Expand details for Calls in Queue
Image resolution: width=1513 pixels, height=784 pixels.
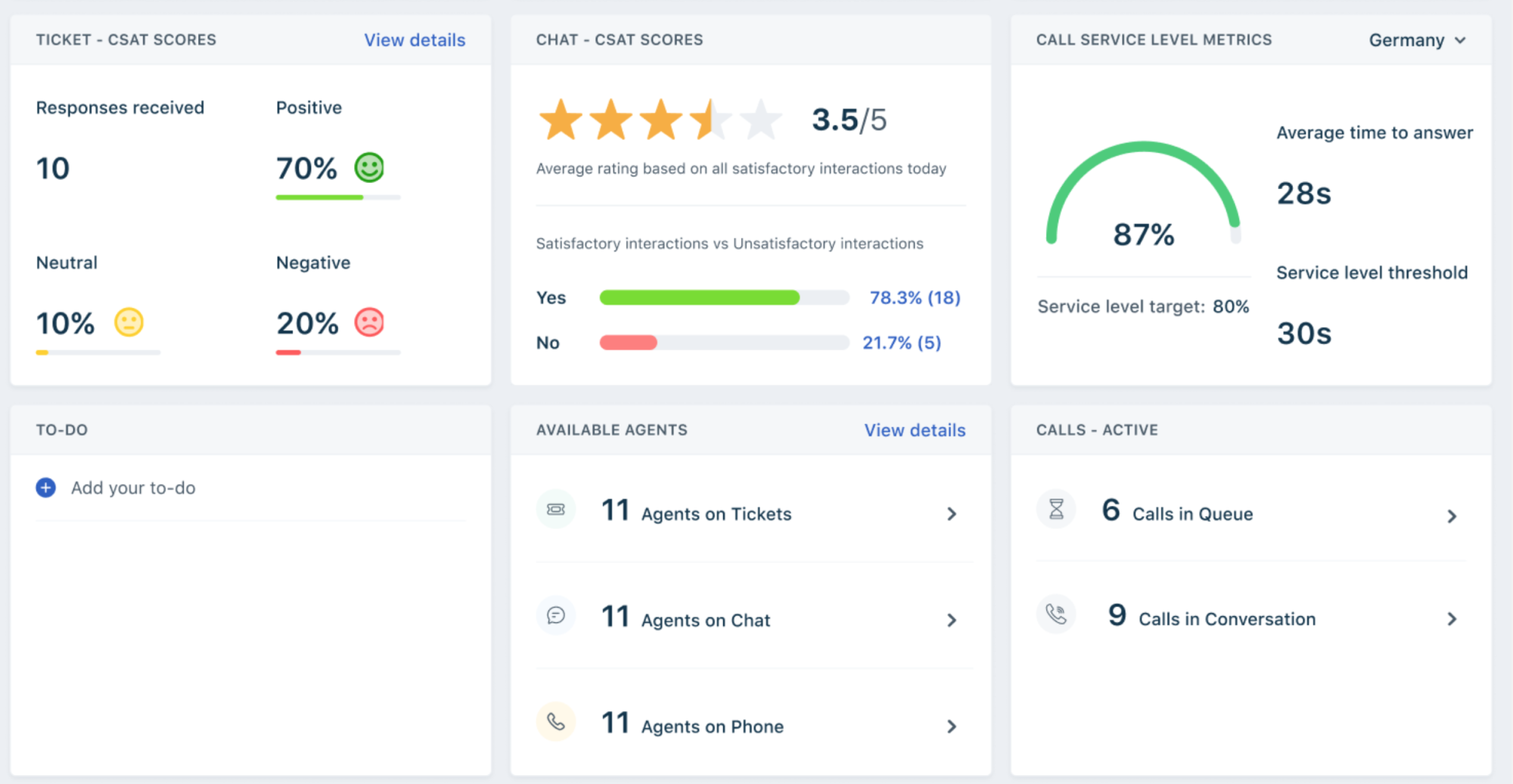[x=1452, y=516]
